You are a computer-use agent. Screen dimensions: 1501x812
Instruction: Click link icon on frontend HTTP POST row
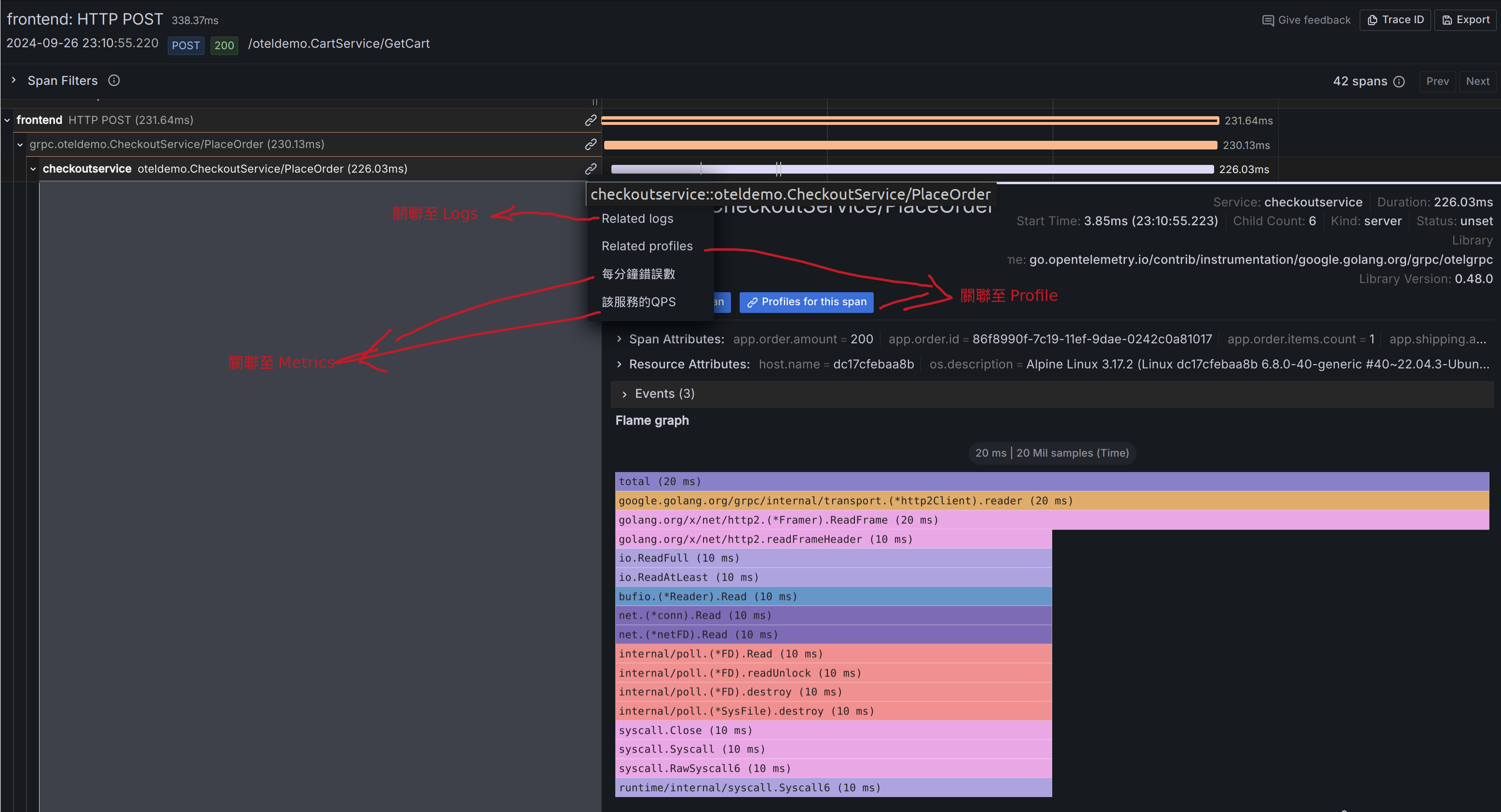point(590,120)
